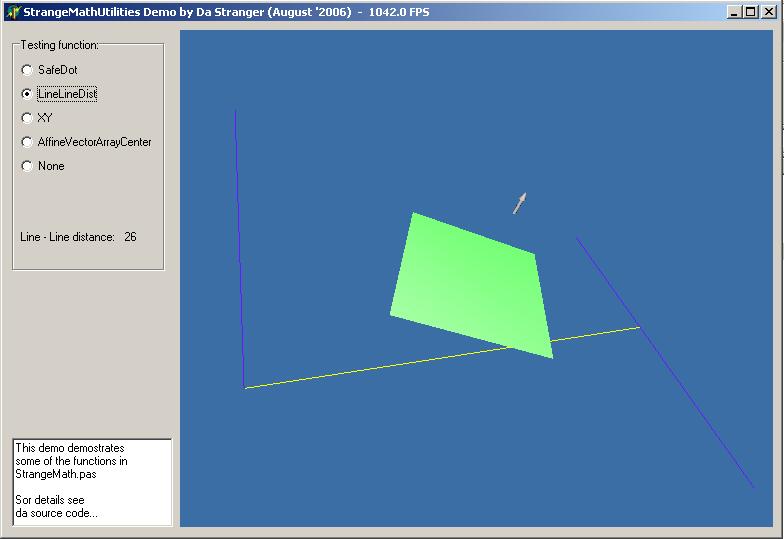Viewport: 784px width, 539px height.
Task: Click the application icon in the title bar
Action: coord(14,12)
